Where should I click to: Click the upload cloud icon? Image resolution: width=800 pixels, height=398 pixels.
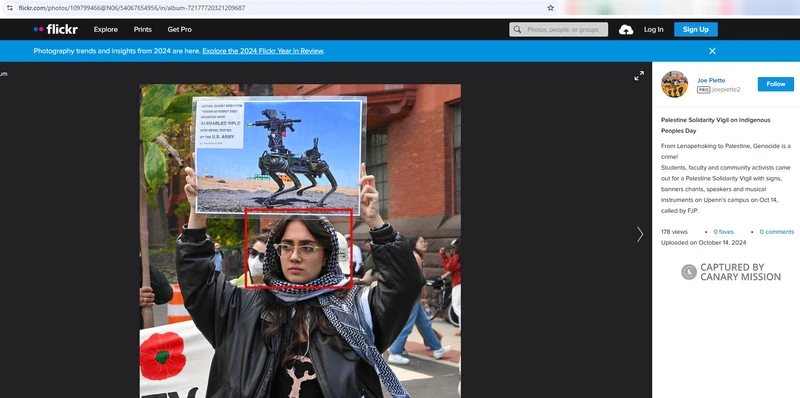626,30
